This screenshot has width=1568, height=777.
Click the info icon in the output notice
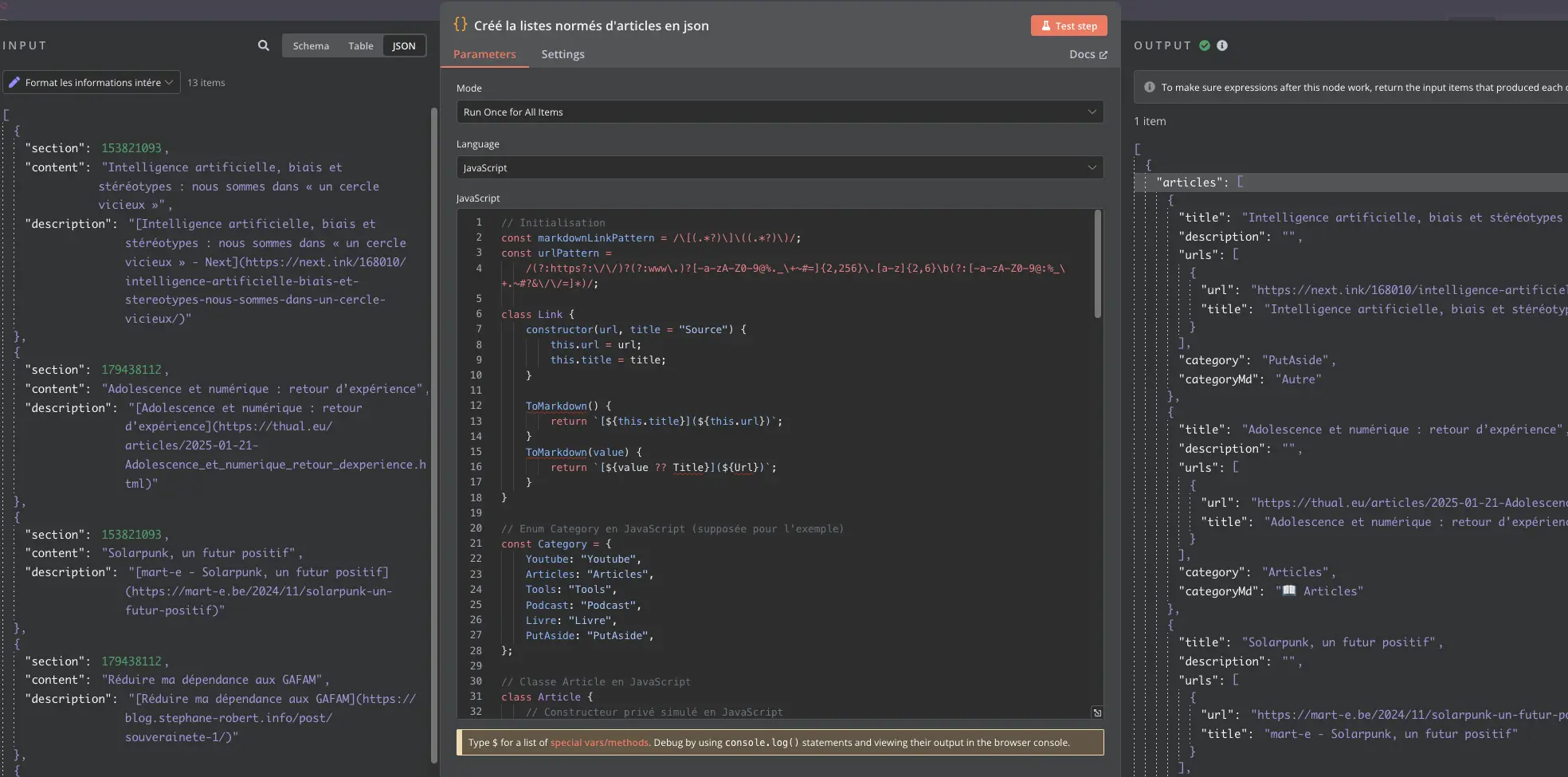[1150, 87]
